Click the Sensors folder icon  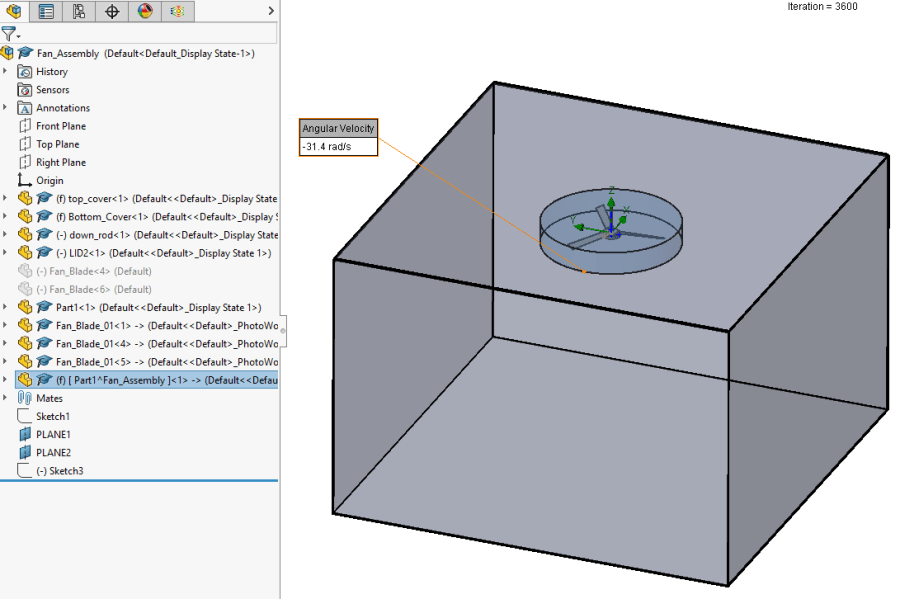25,90
